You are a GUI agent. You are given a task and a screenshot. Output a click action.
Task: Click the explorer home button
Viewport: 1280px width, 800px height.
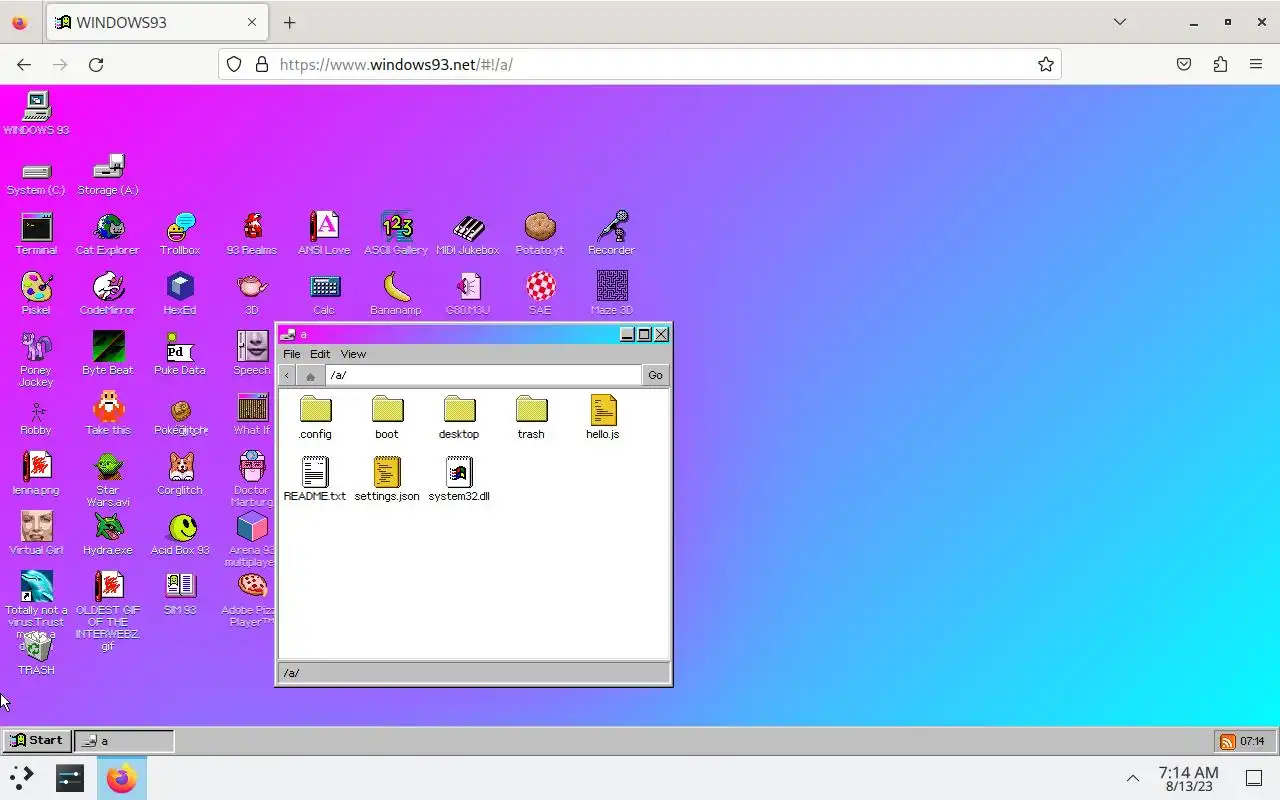coord(310,375)
